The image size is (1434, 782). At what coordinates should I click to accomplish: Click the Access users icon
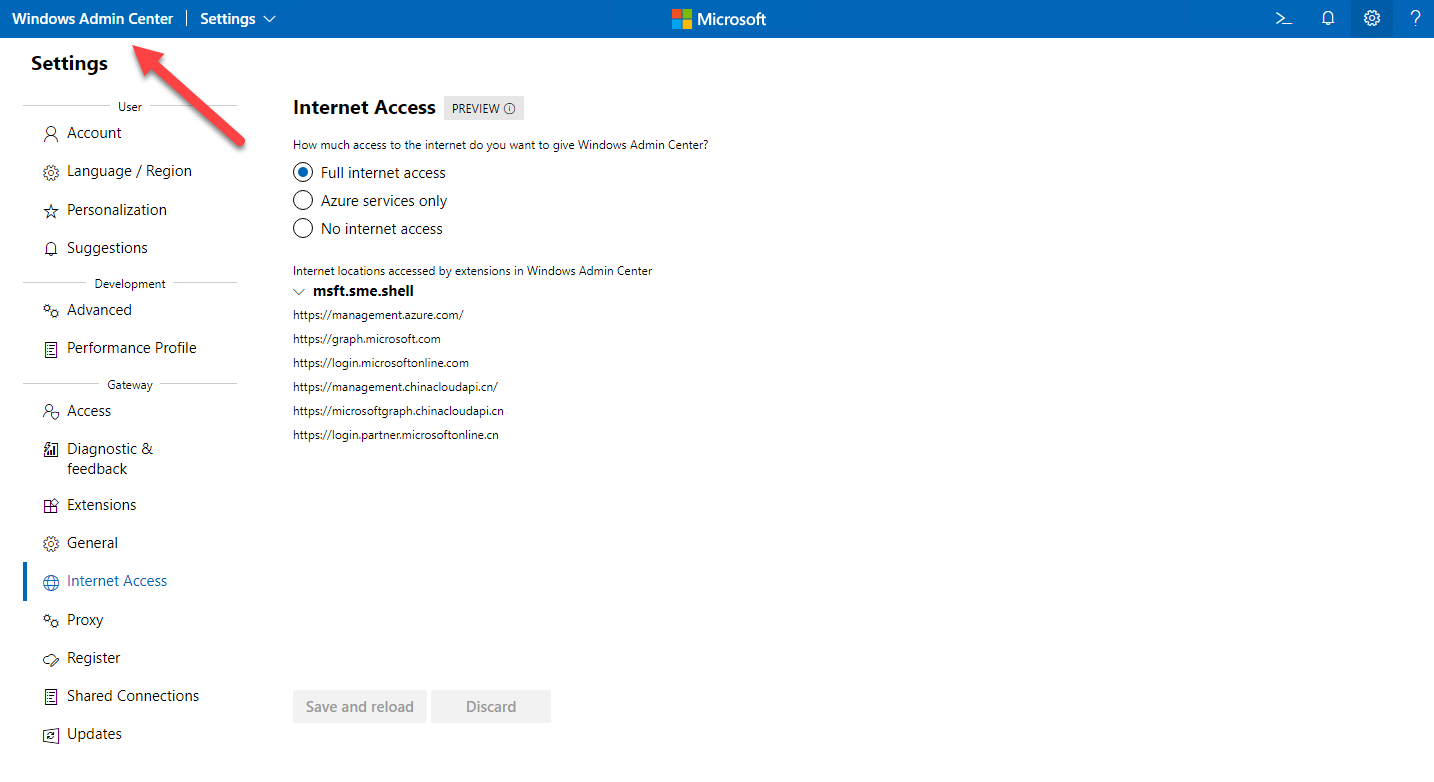coord(51,412)
